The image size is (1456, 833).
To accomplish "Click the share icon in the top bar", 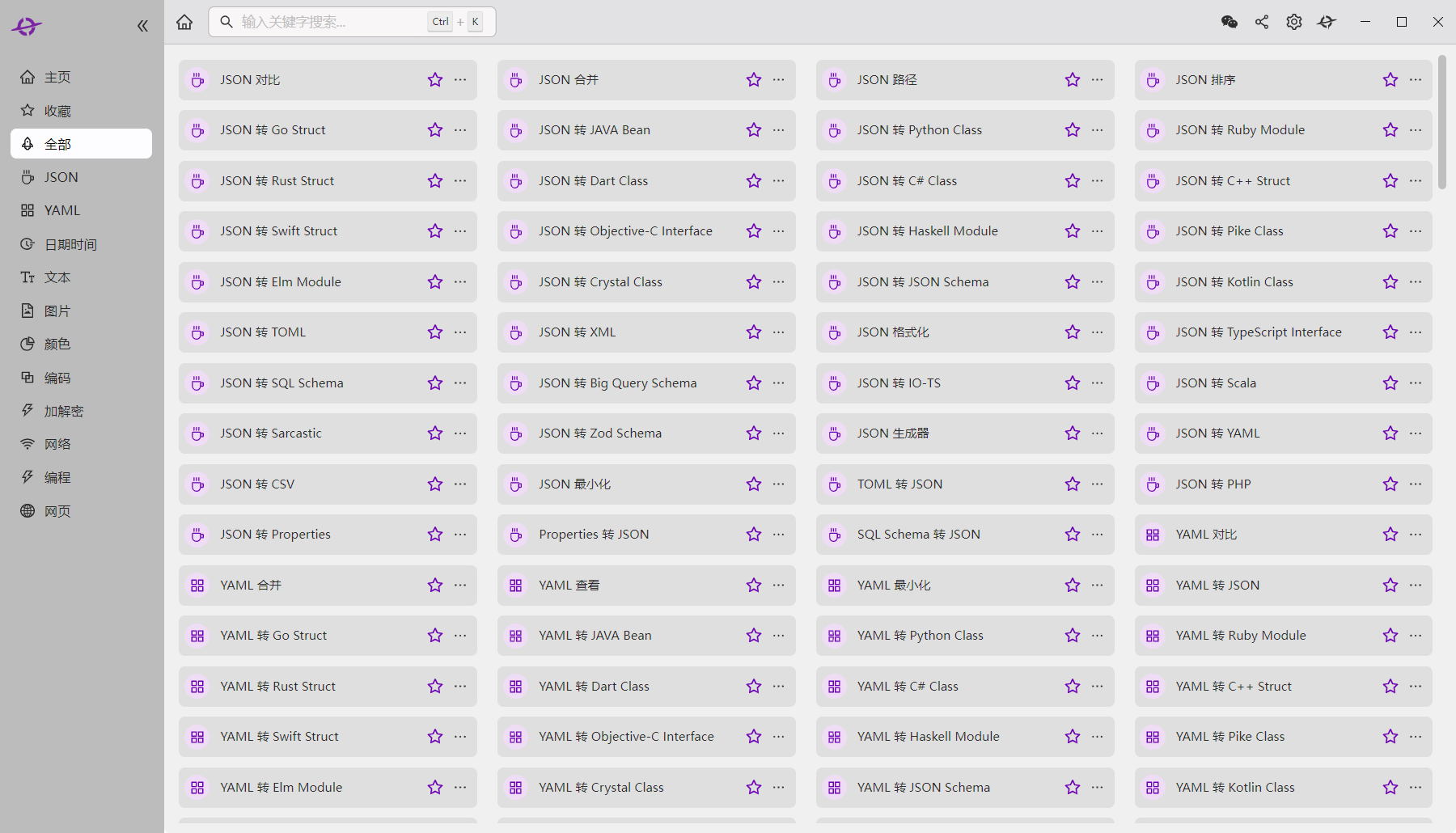I will tap(1262, 22).
